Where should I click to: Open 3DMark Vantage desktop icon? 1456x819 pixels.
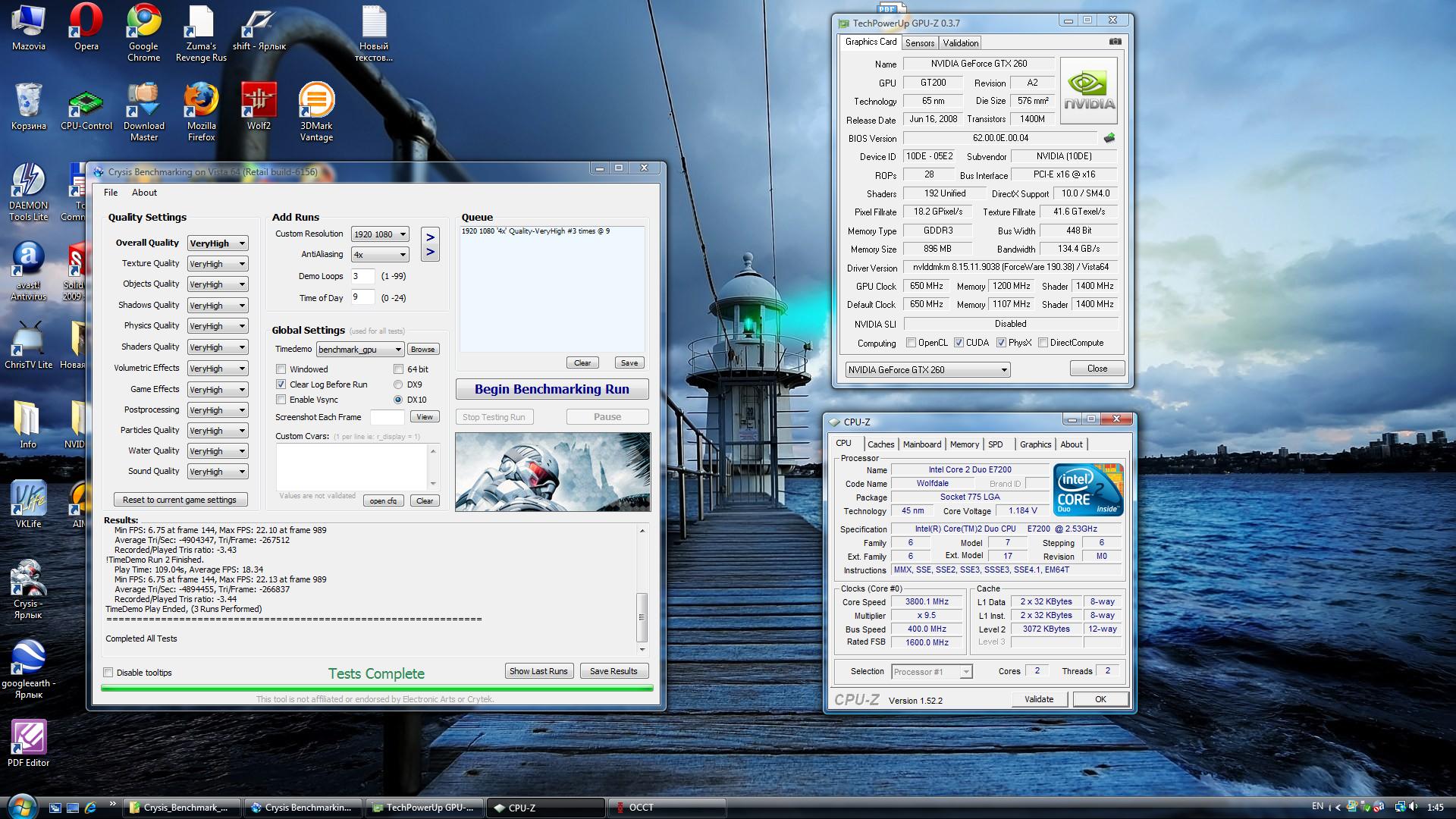click(x=316, y=112)
